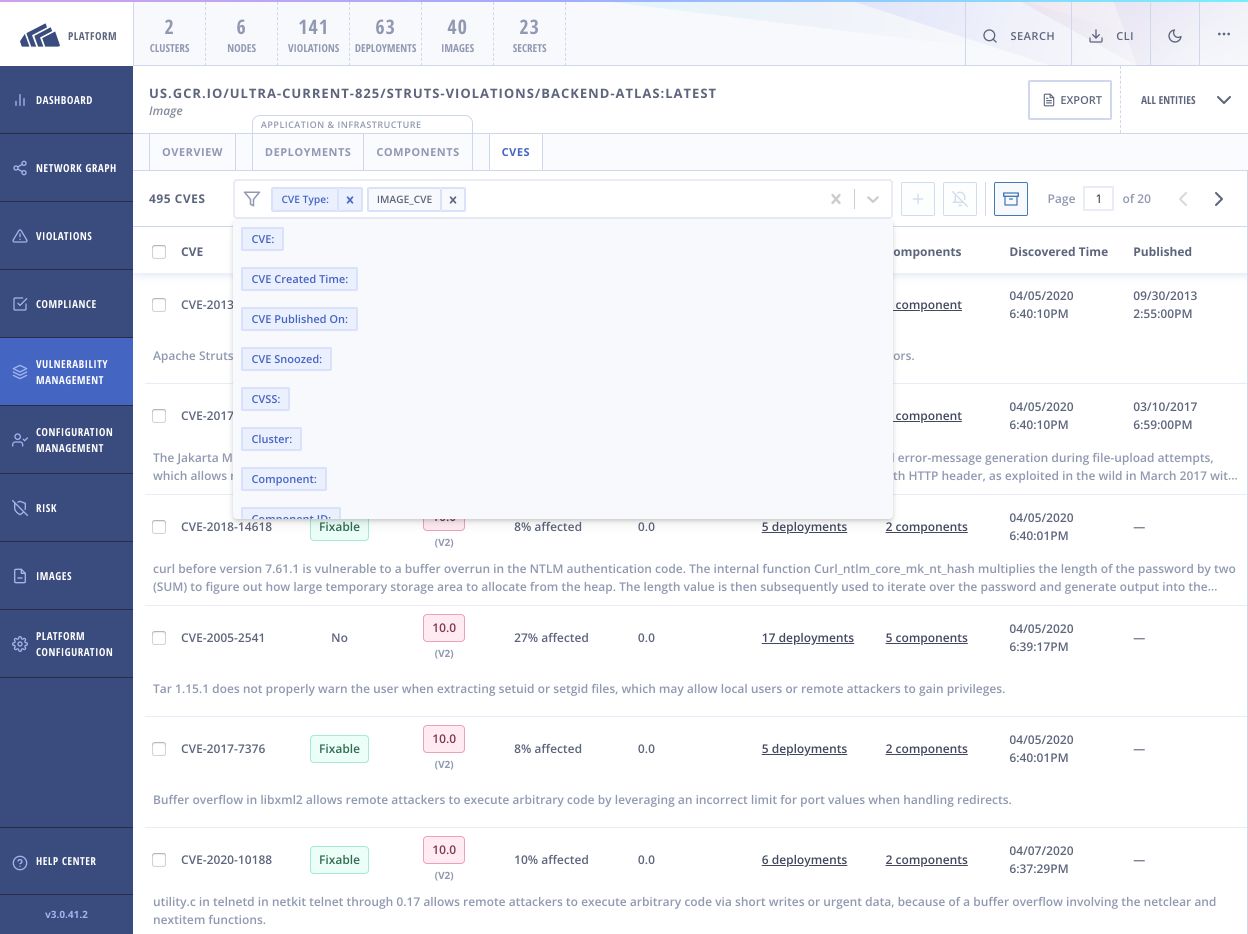Sort by Published column header
Screen dimensions: 1248x934
(1162, 252)
